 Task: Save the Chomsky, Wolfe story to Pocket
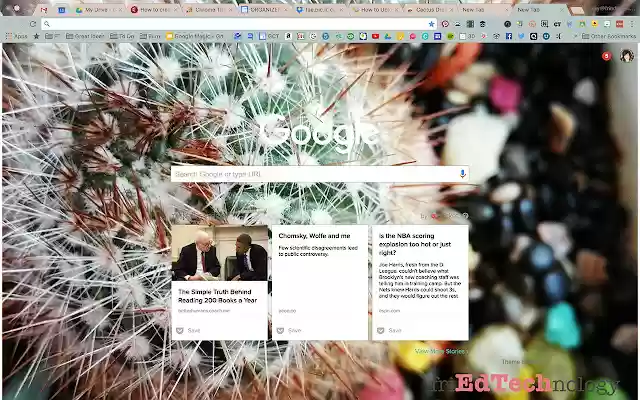(289, 330)
